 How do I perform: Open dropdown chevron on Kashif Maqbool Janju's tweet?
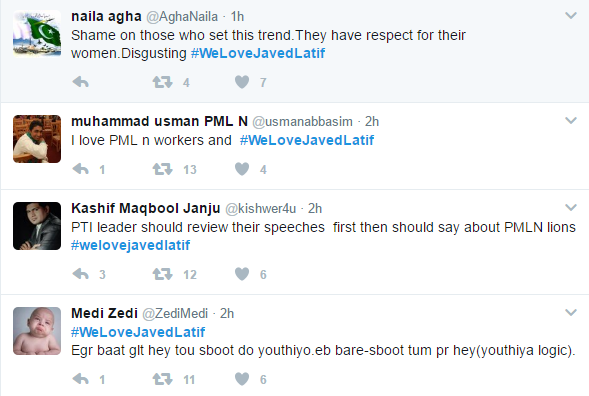point(571,207)
